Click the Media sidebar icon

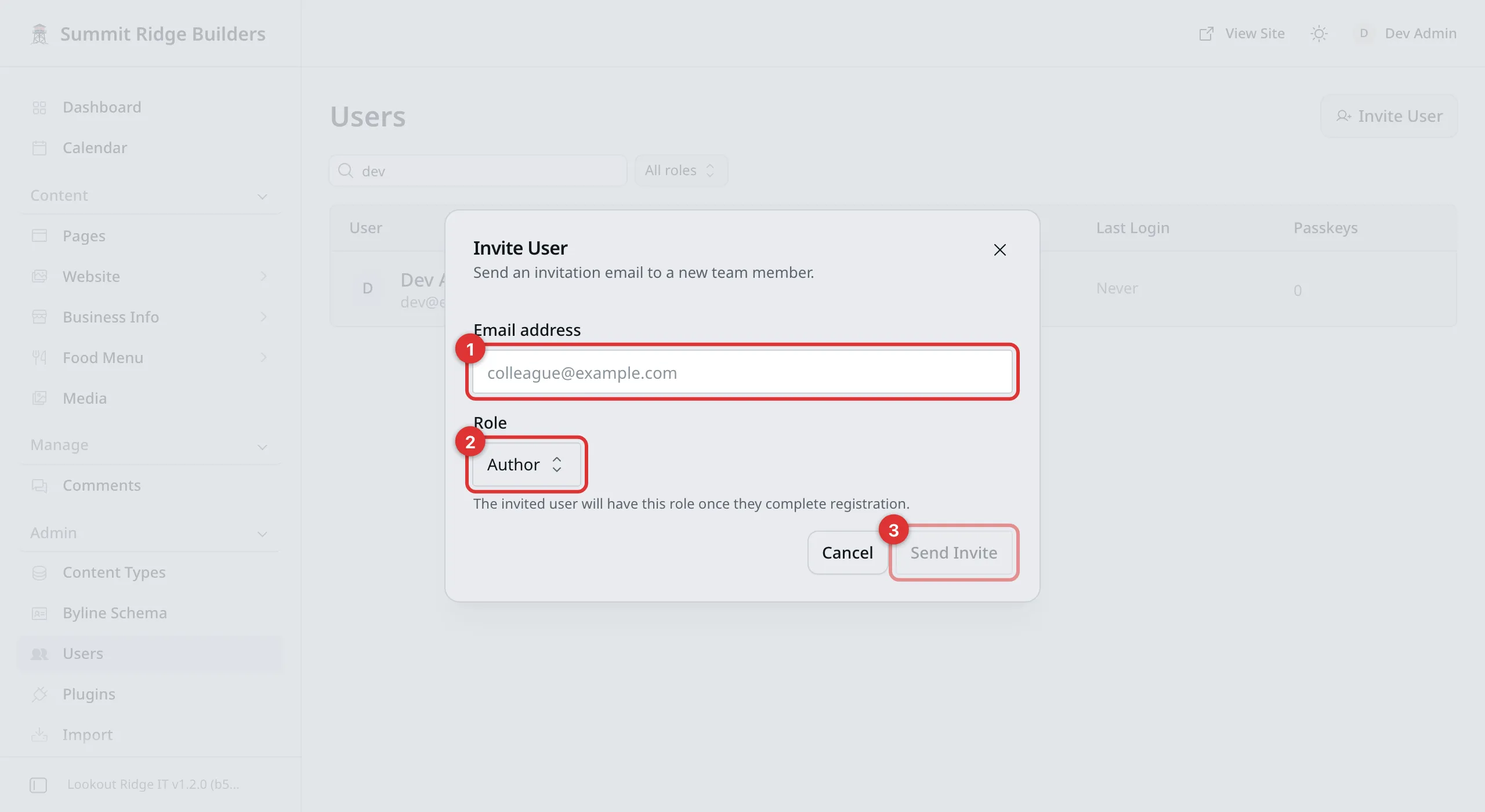pos(39,398)
